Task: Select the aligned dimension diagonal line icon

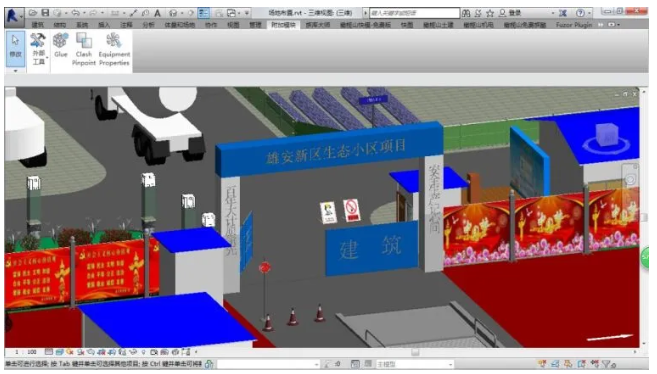Action: (x=133, y=13)
